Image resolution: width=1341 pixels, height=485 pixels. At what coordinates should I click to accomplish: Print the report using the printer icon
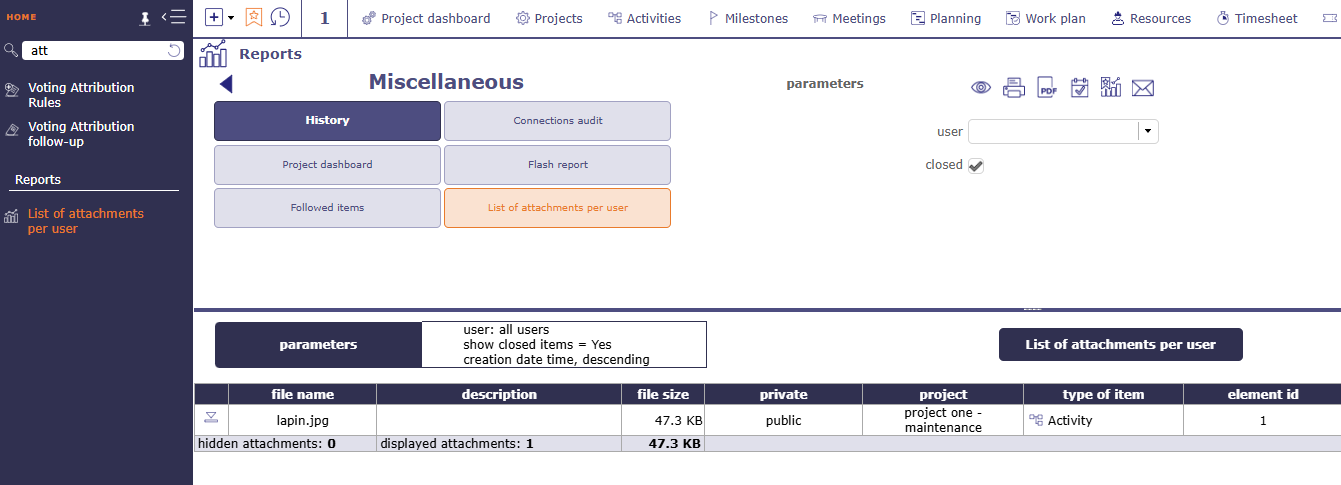coord(1014,88)
